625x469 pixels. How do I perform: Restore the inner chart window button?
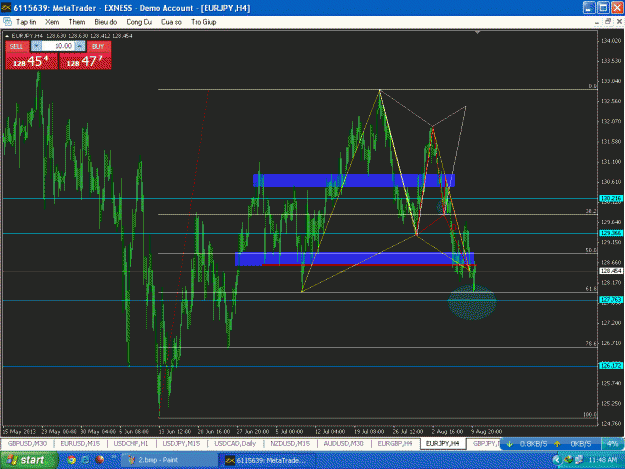(x=608, y=22)
